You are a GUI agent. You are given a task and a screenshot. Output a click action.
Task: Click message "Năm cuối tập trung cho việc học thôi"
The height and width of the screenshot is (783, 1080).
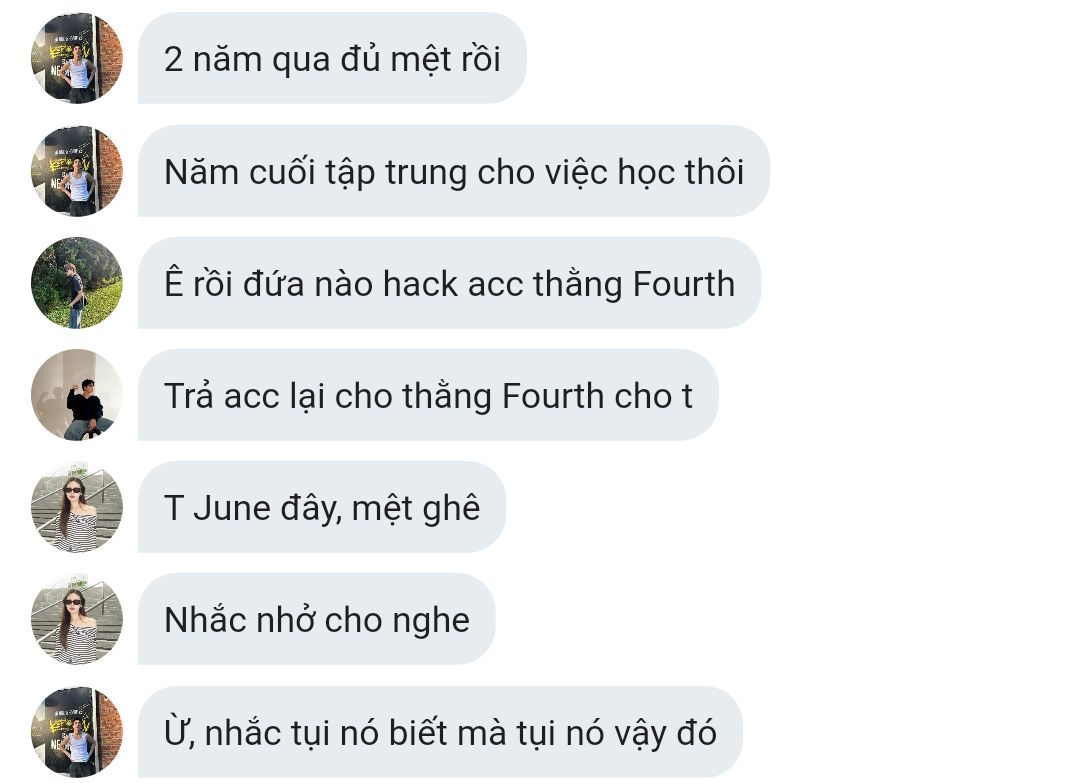(454, 171)
